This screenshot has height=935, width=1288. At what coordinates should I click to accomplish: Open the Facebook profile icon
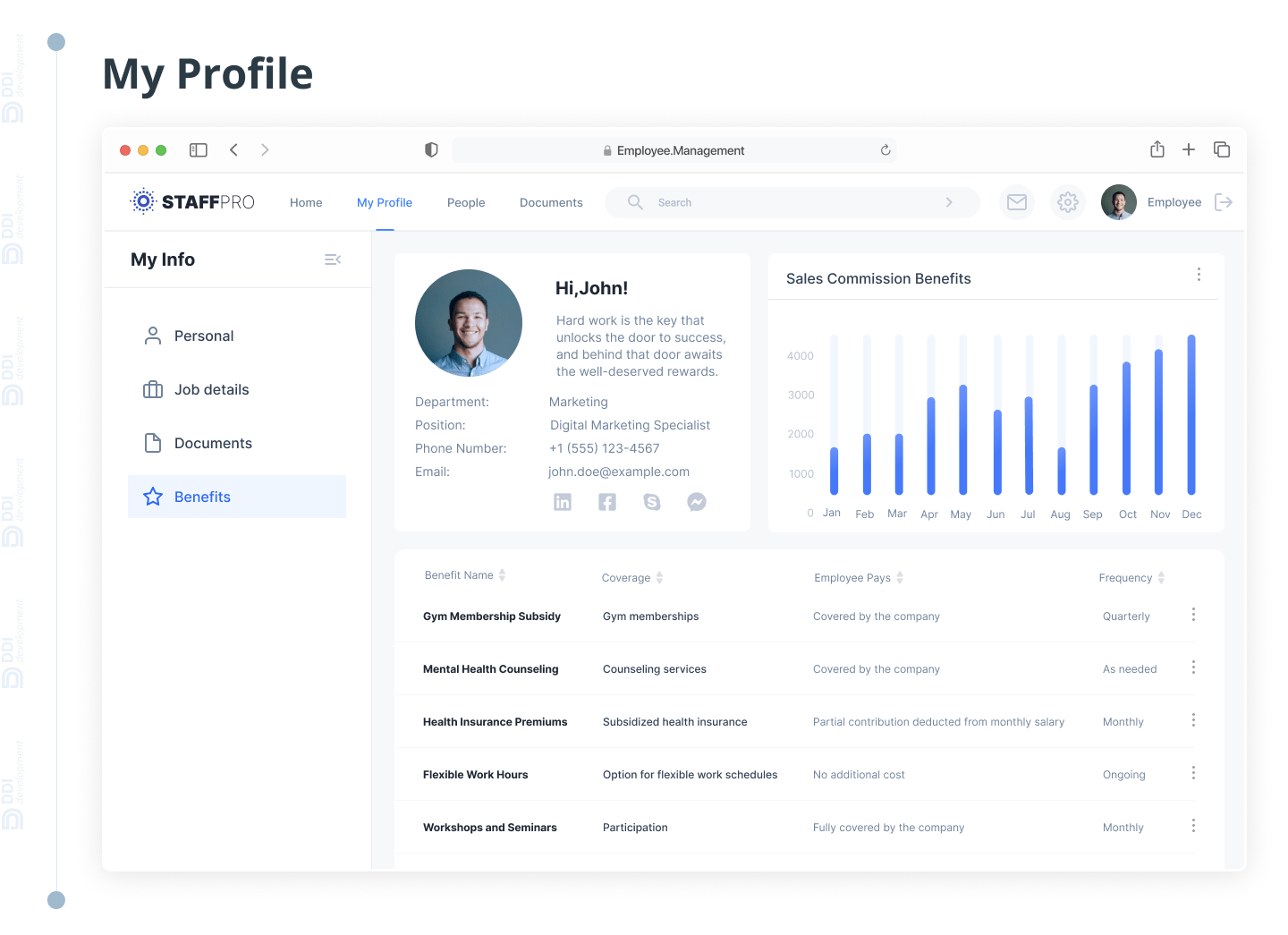coord(607,502)
